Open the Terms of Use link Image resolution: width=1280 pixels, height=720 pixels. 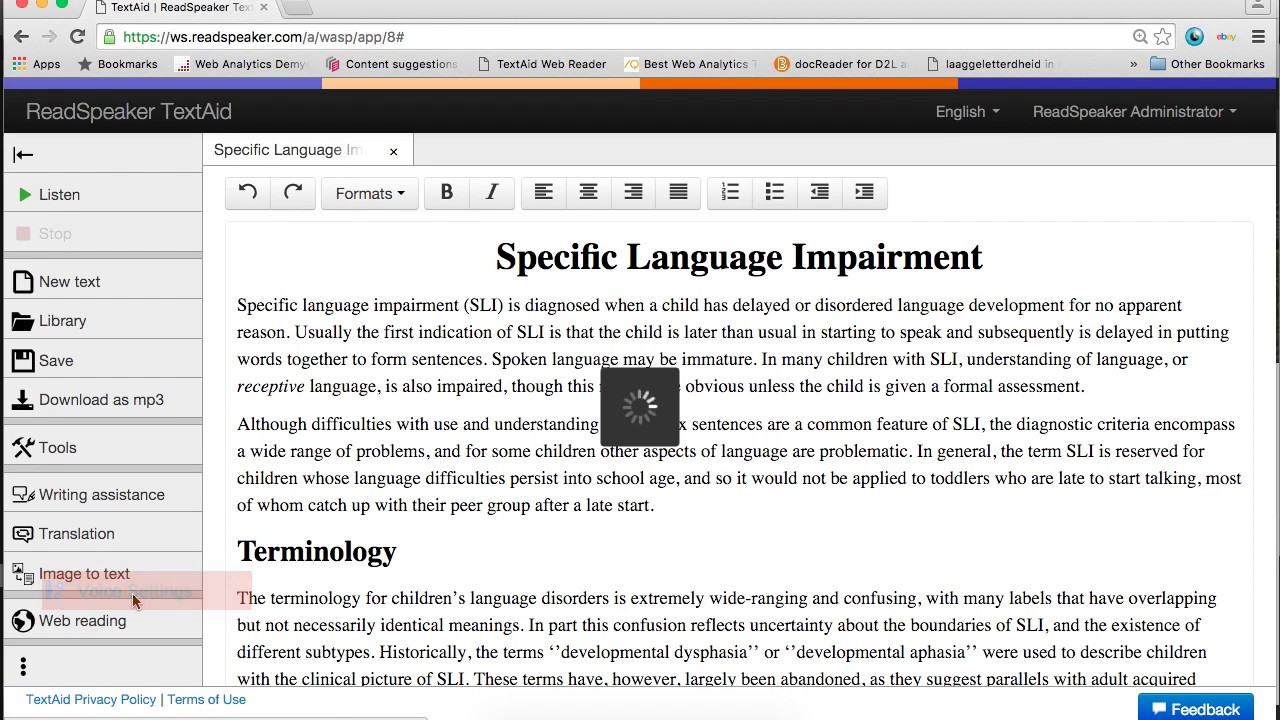[x=206, y=699]
